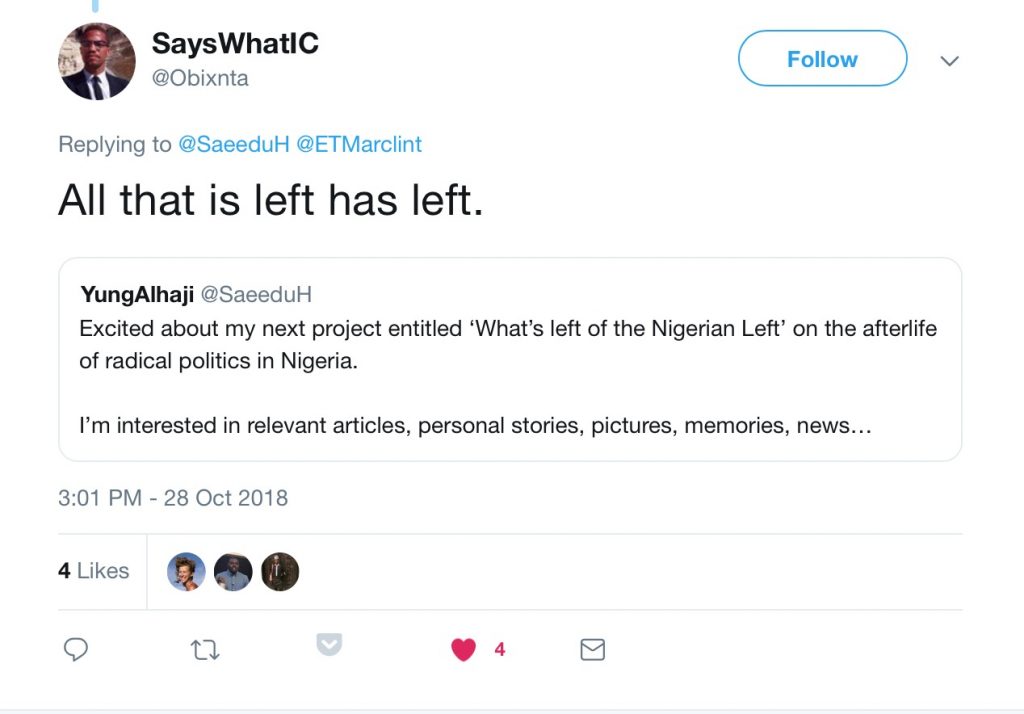Click the like count number beside heart
Viewport: 1024px width, 714px height.
(499, 650)
